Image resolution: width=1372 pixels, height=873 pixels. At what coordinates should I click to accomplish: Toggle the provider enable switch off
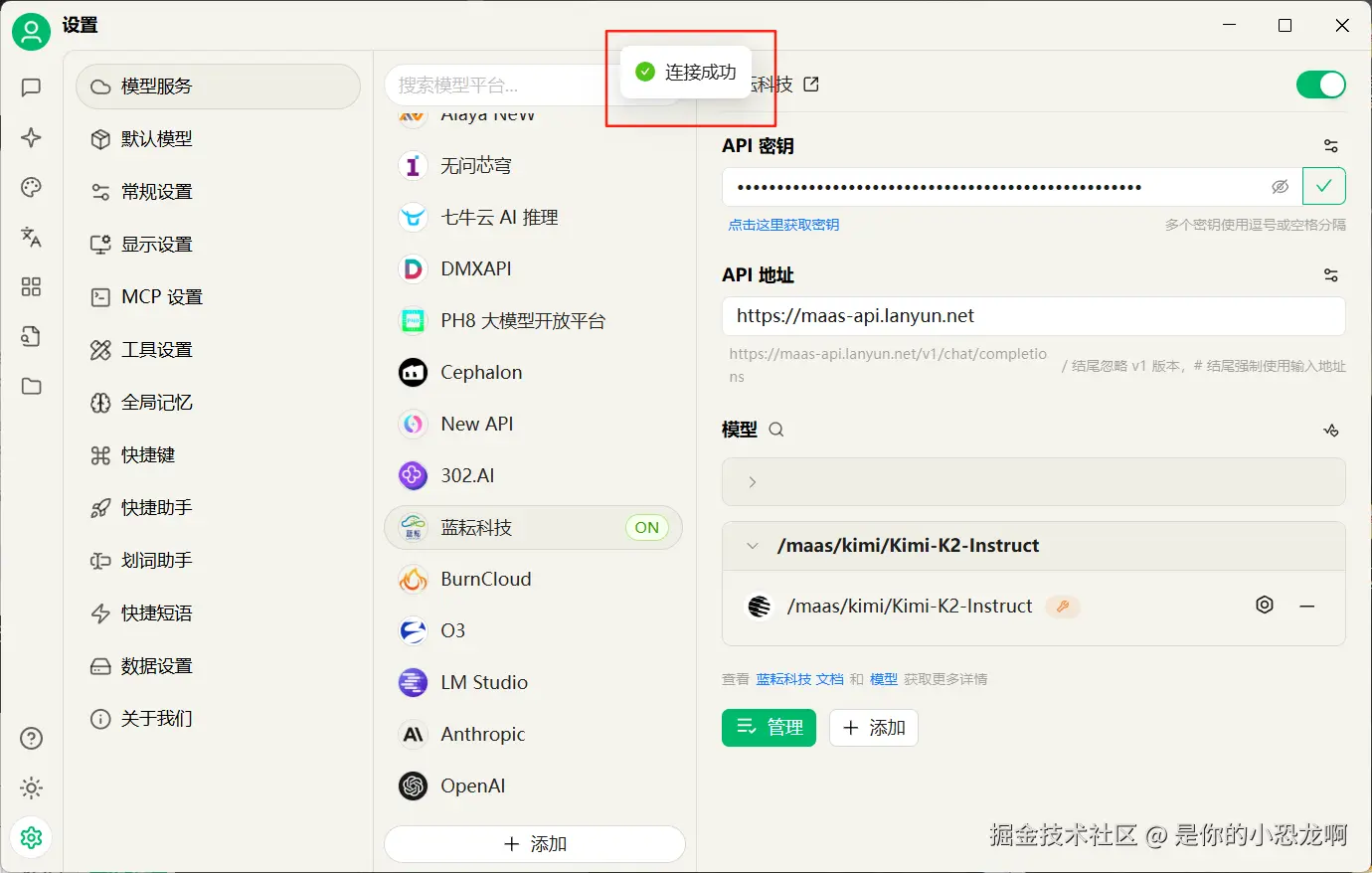pos(1320,85)
